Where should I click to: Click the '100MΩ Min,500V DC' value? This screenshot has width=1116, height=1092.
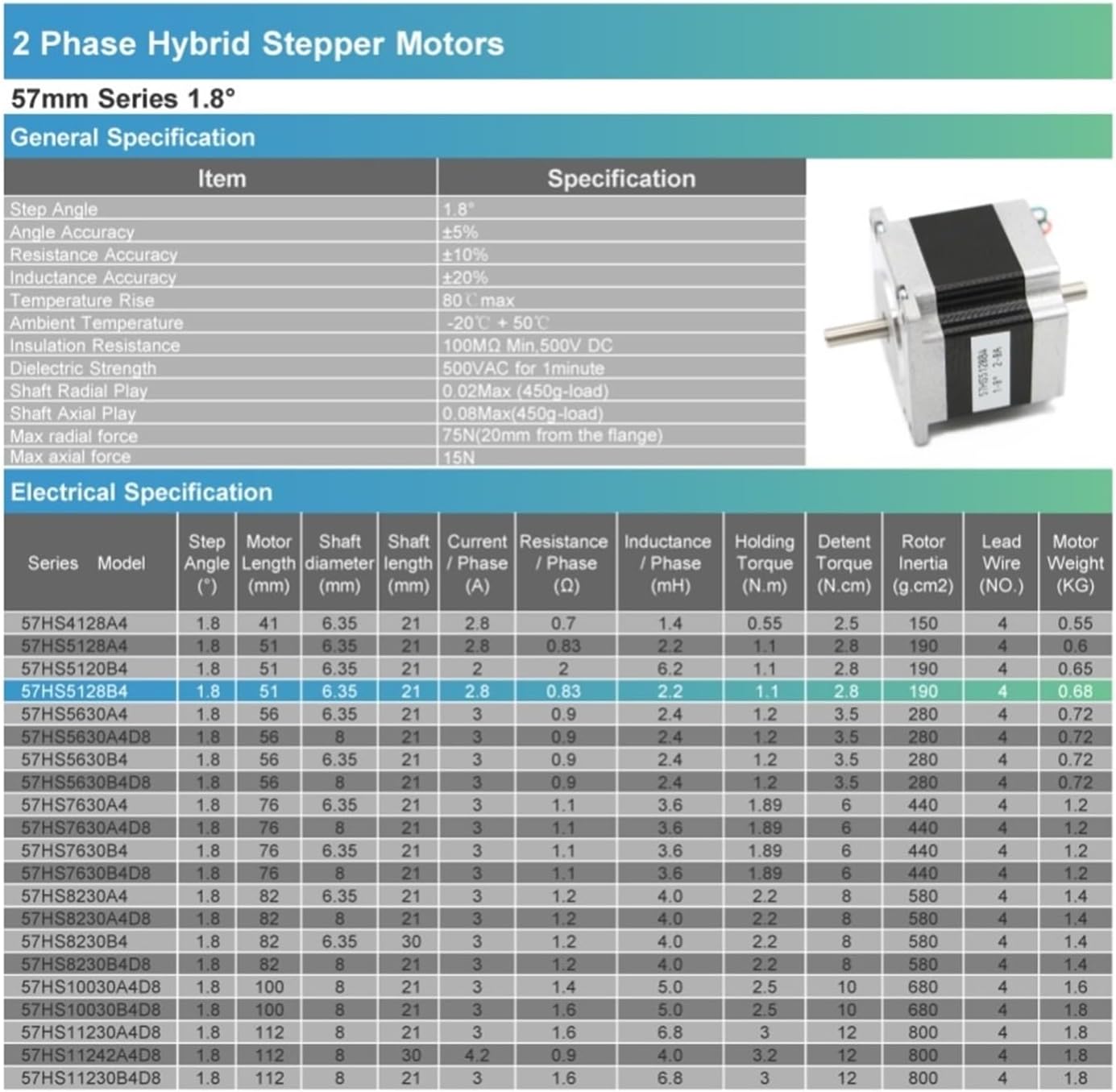pyautogui.click(x=527, y=346)
